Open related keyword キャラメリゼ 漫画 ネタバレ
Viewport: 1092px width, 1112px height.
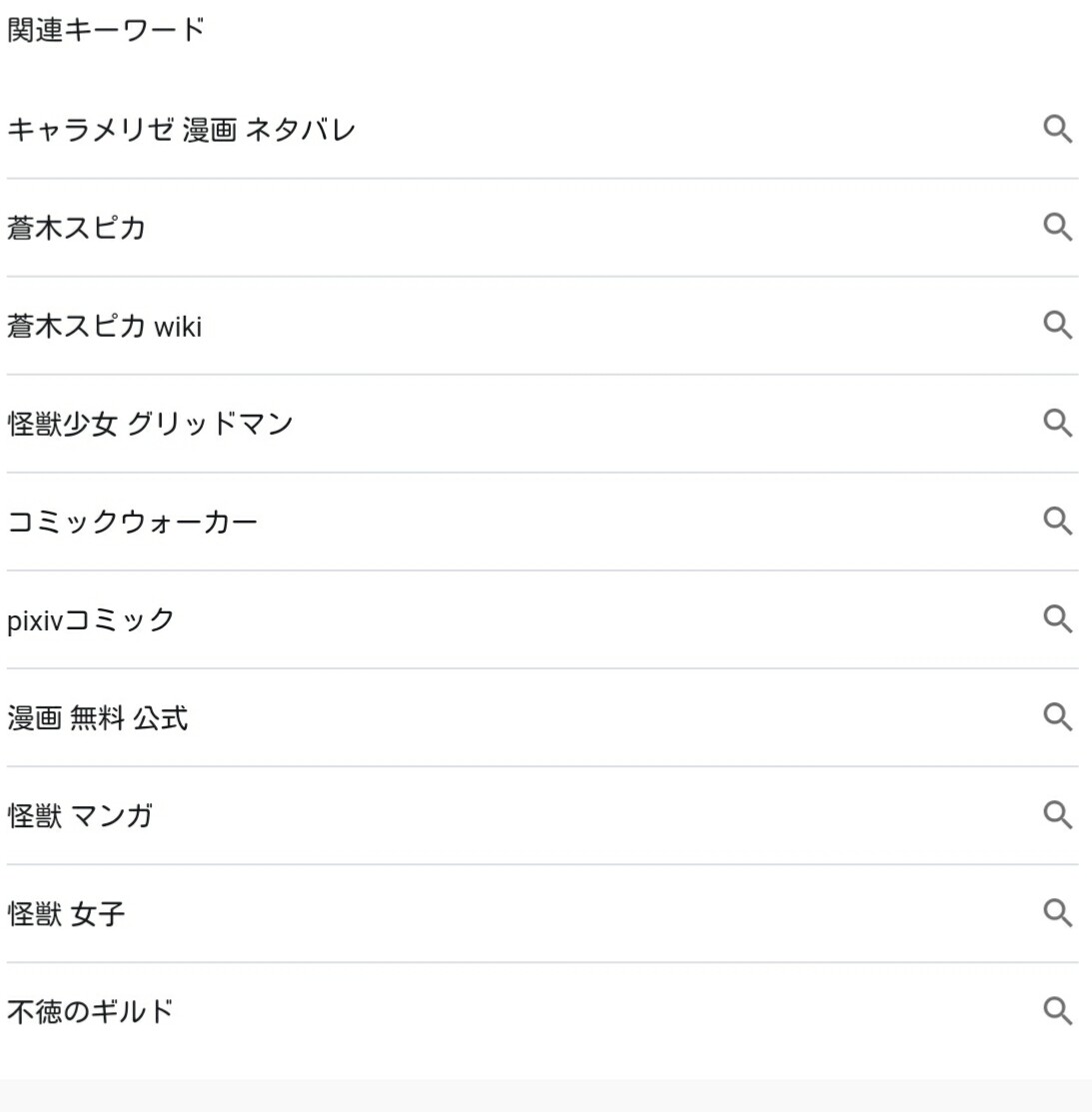[181, 130]
